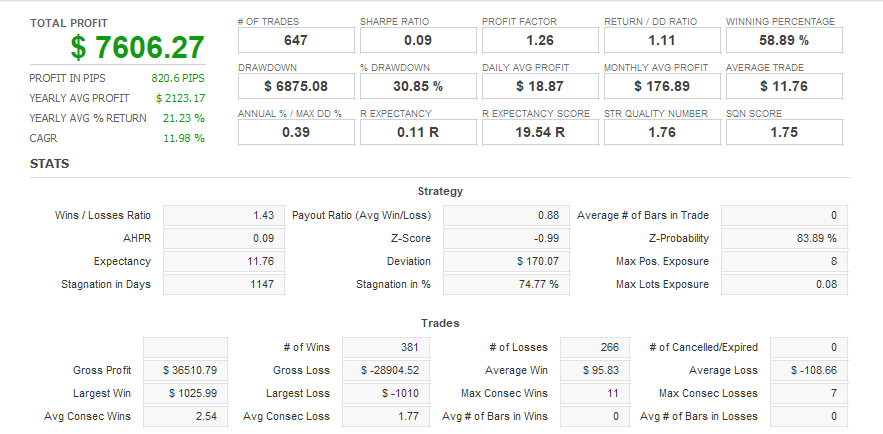Select the Profit Factor value 1.26

pos(540,40)
